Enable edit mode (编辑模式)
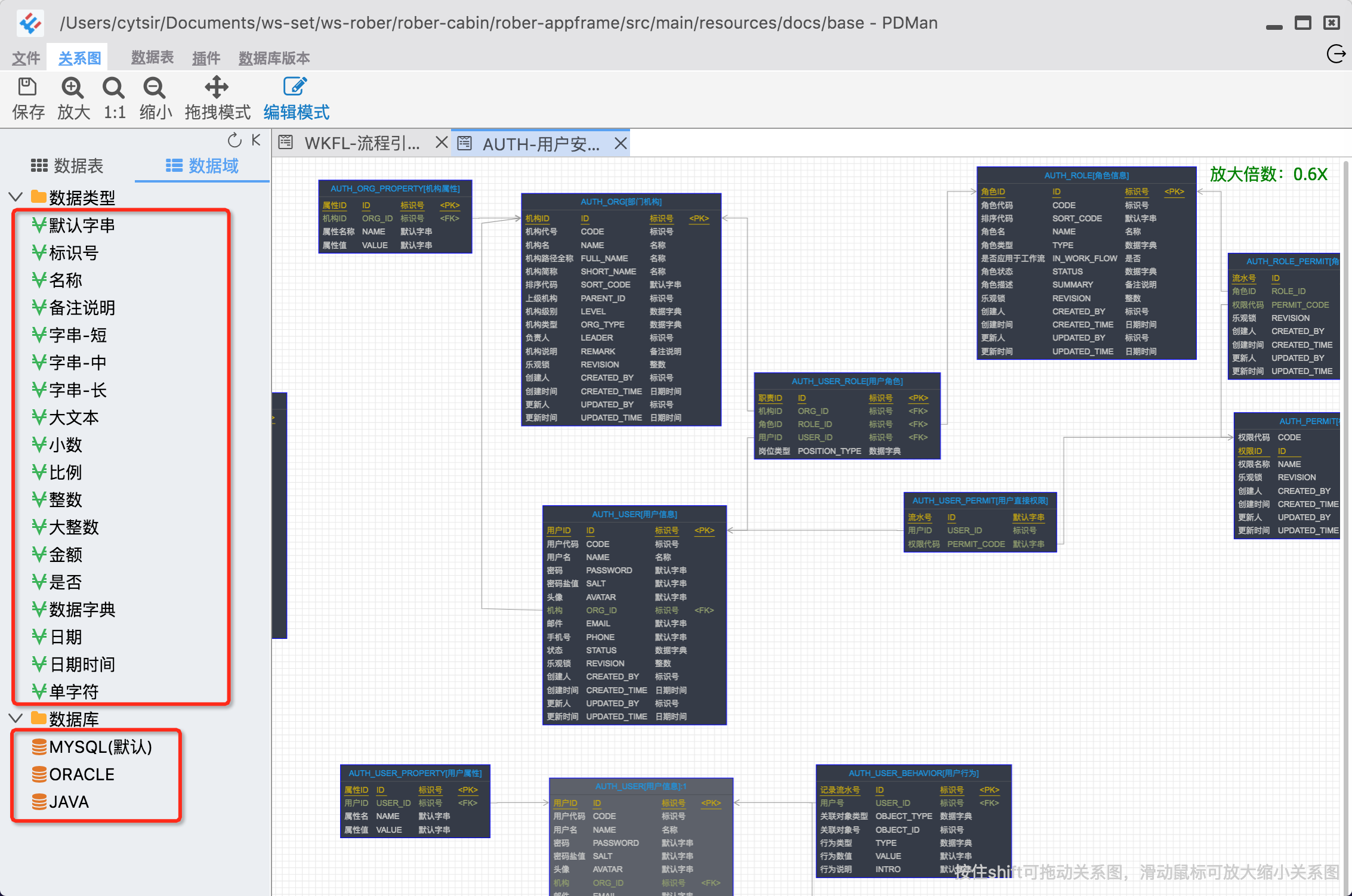This screenshot has width=1352, height=896. click(295, 88)
